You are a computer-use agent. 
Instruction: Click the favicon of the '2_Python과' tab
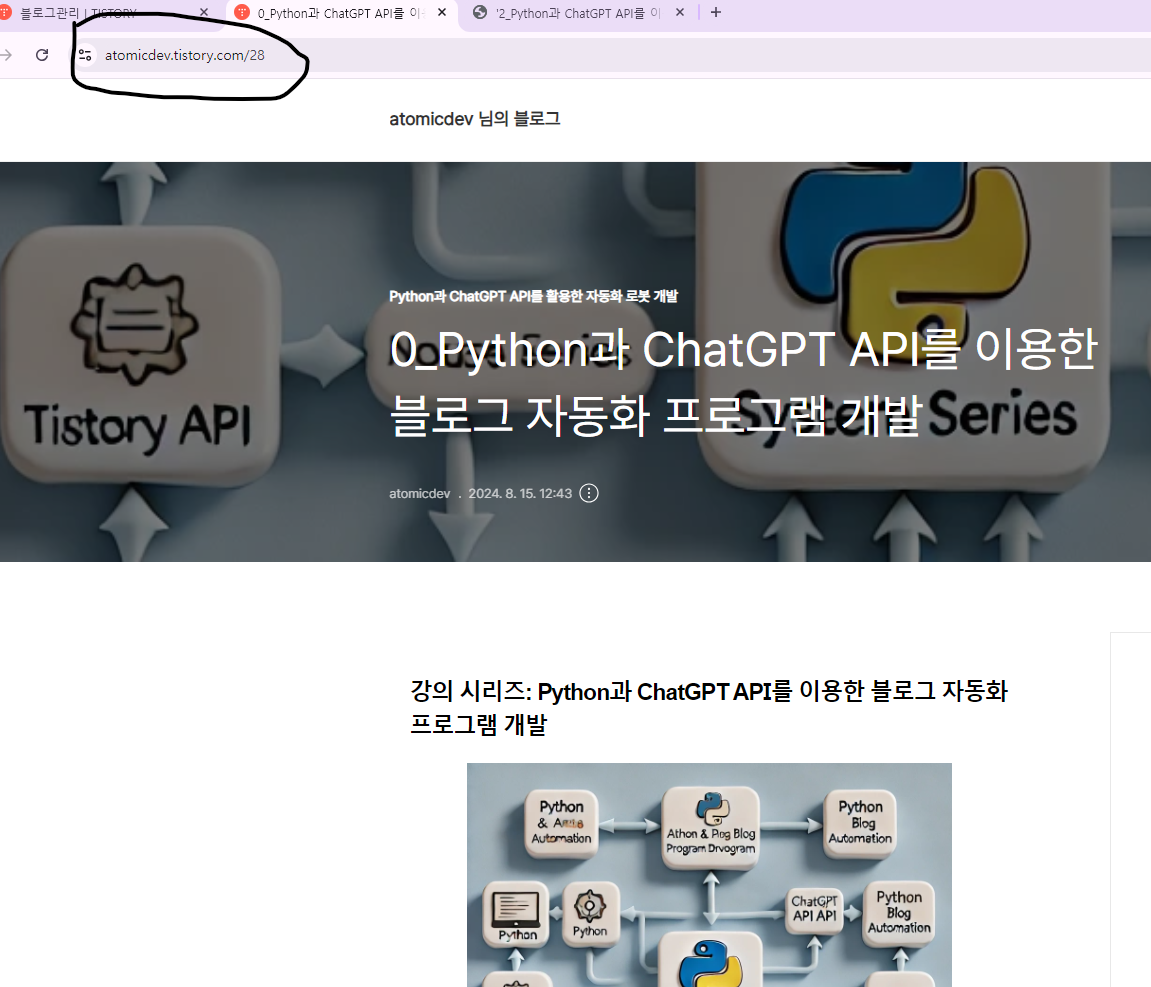(480, 12)
